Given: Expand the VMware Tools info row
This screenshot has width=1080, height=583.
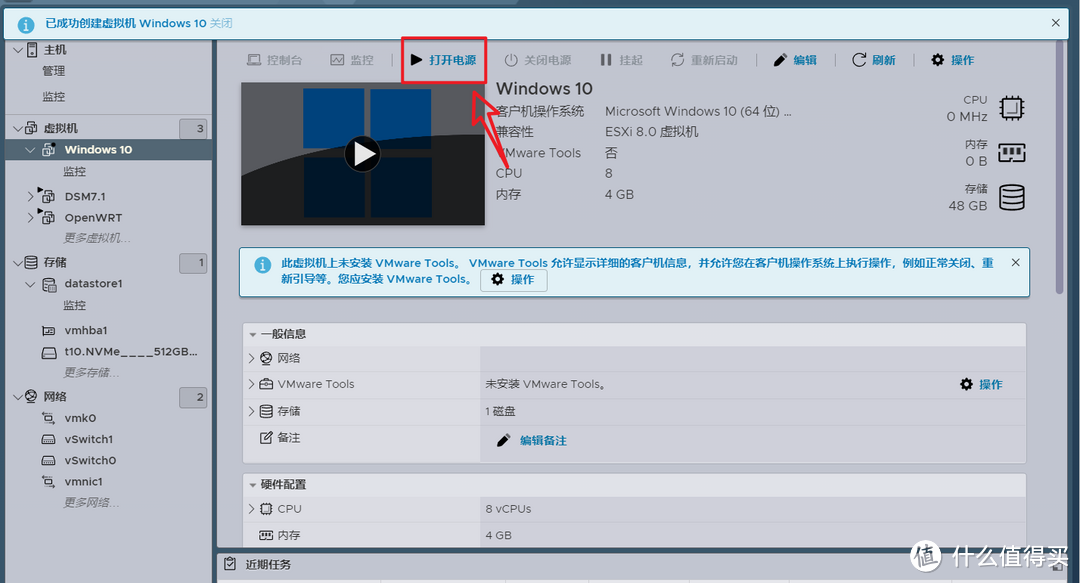Looking at the screenshot, I should [251, 384].
